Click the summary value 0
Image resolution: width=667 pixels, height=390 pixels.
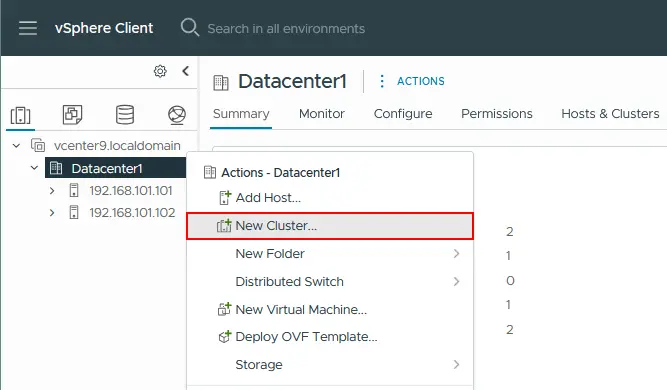510,281
